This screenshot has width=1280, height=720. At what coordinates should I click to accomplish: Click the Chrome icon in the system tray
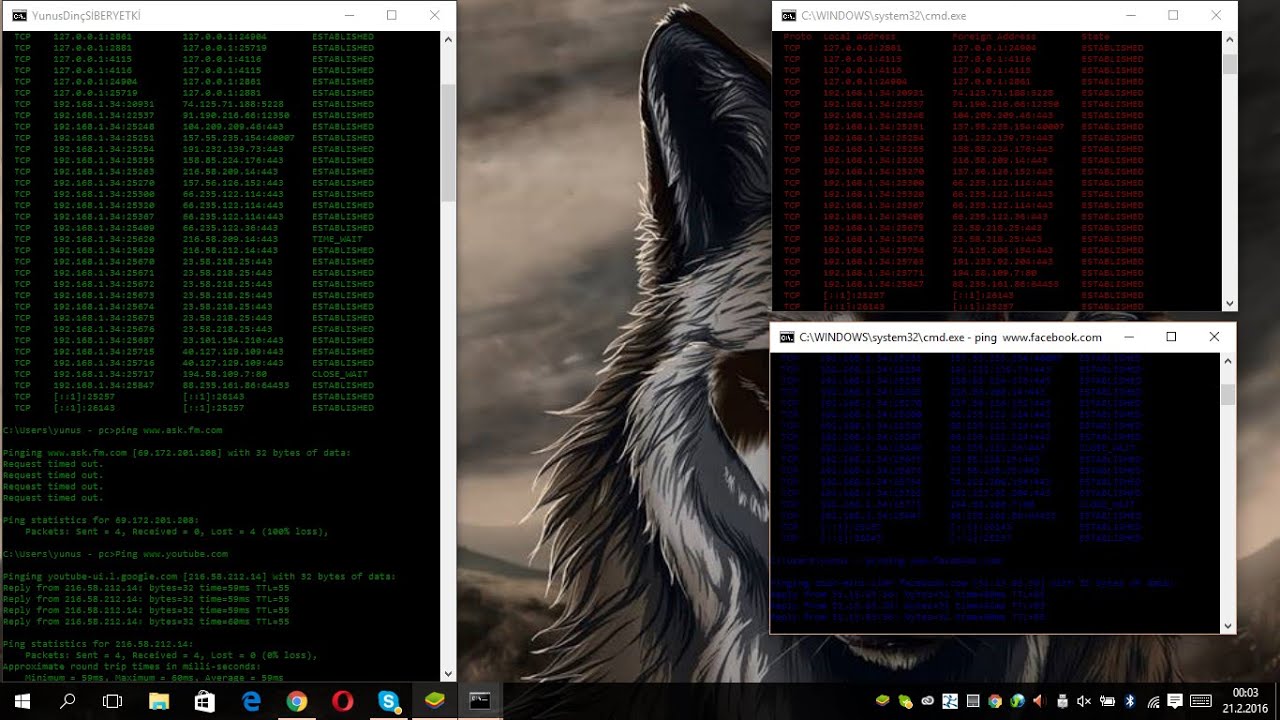[x=995, y=702]
